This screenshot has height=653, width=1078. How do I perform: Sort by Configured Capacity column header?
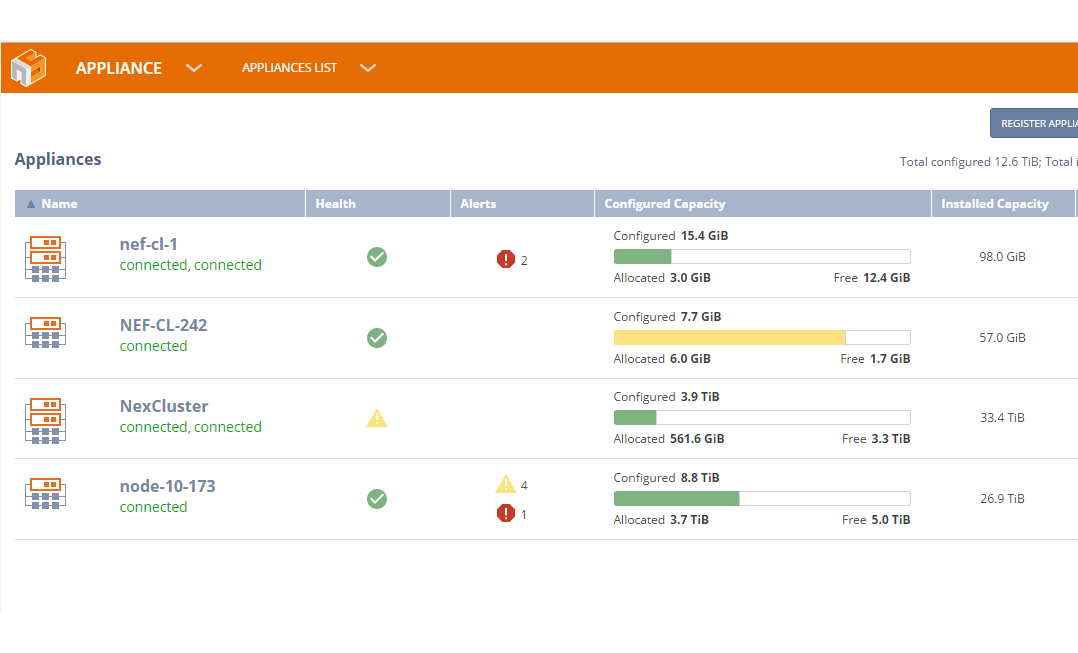click(x=763, y=203)
